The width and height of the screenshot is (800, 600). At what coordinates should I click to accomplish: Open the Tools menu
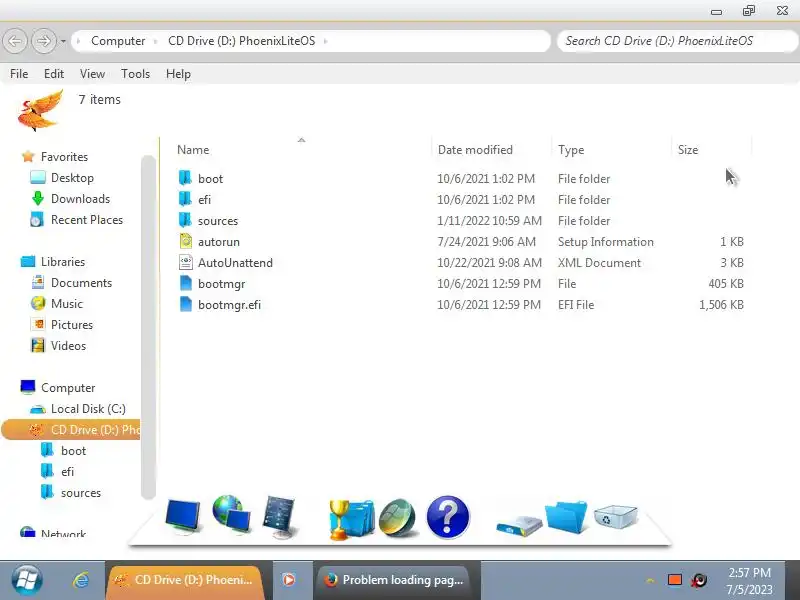click(x=135, y=74)
